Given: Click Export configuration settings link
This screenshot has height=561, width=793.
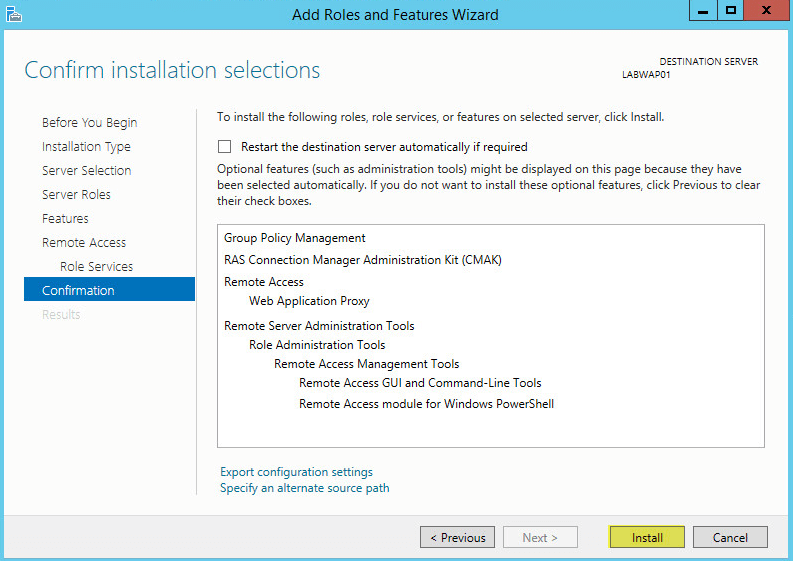Looking at the screenshot, I should 296,472.
